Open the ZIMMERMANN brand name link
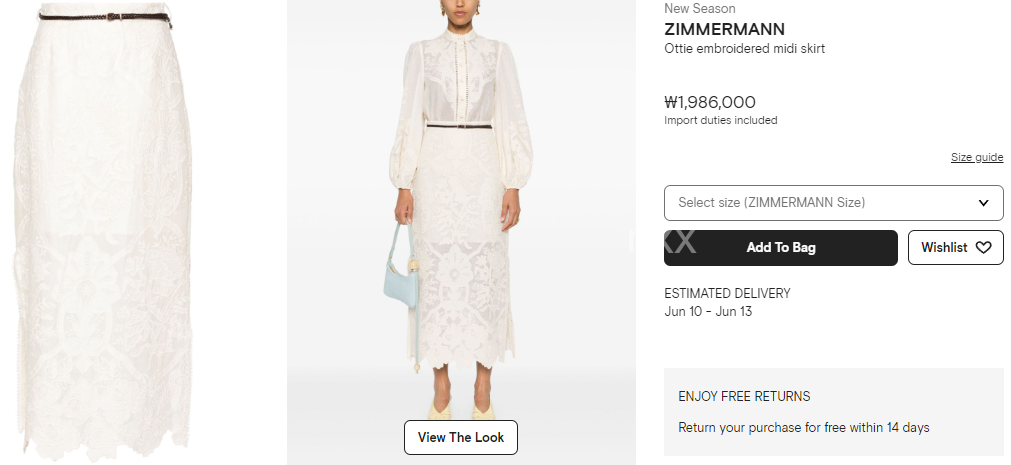The image size is (1011, 465). click(x=725, y=29)
